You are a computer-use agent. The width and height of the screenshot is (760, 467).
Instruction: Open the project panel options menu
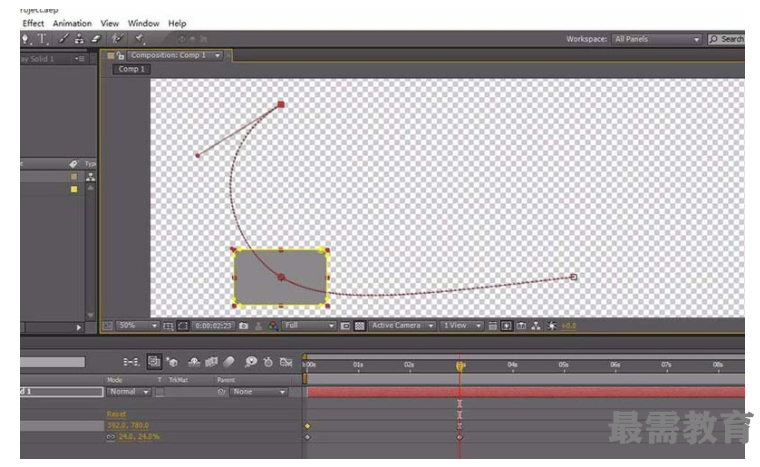[x=79, y=59]
